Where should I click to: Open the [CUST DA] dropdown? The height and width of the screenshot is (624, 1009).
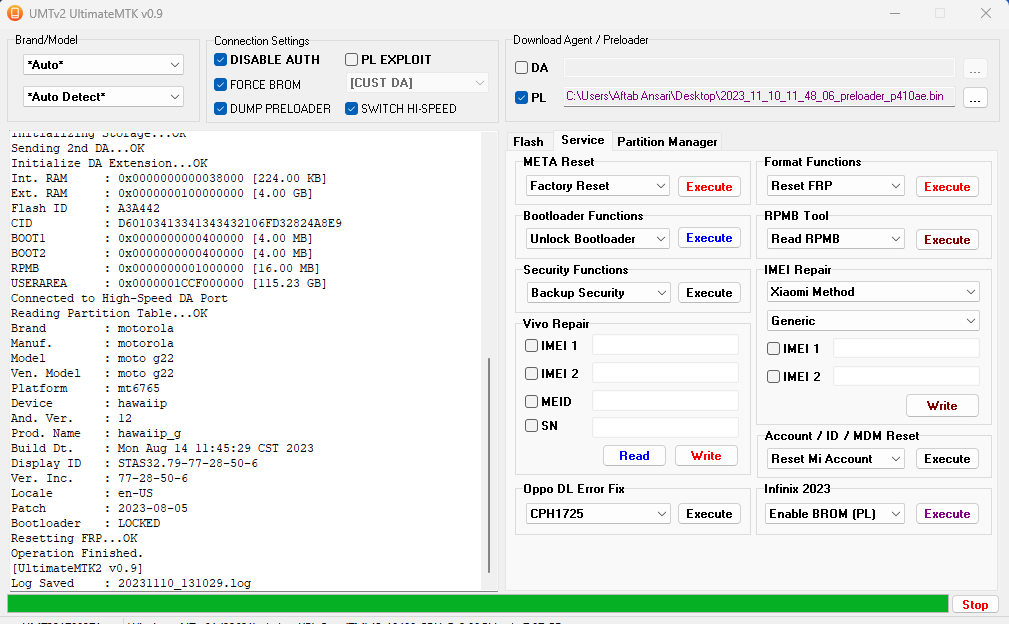click(417, 83)
